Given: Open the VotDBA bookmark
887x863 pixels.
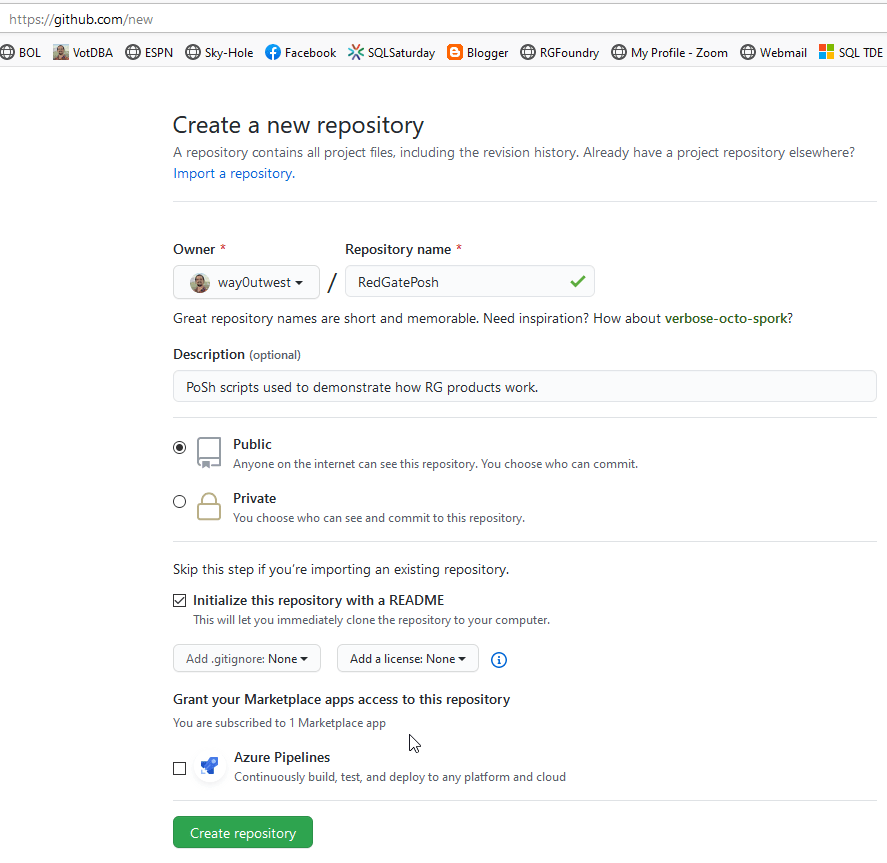Looking at the screenshot, I should (x=83, y=53).
